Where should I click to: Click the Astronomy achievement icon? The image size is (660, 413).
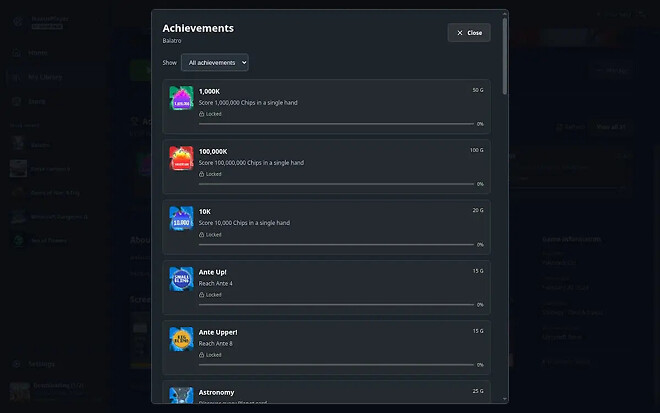pyautogui.click(x=181, y=395)
